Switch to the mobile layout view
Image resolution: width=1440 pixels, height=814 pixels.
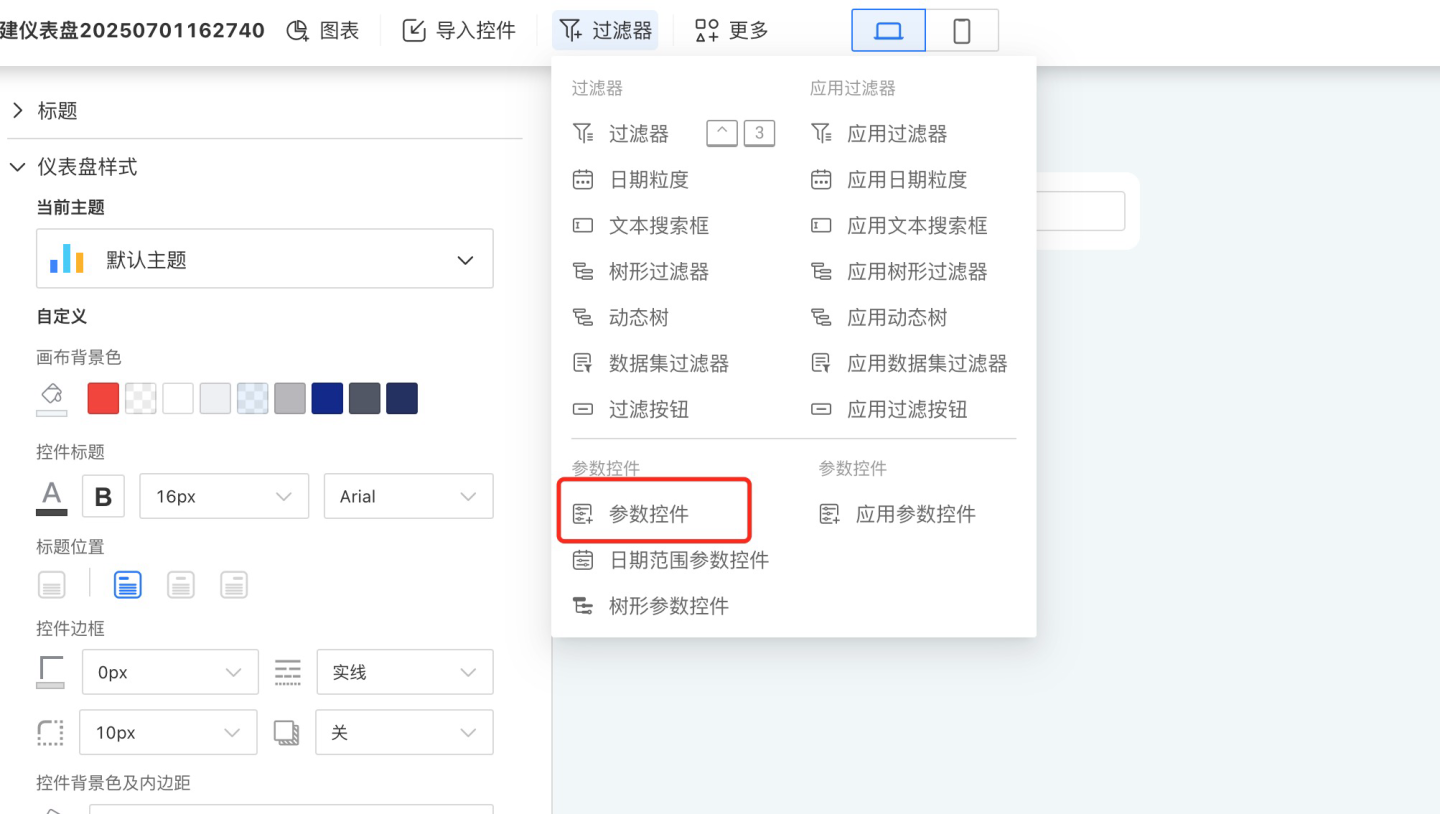(x=962, y=31)
